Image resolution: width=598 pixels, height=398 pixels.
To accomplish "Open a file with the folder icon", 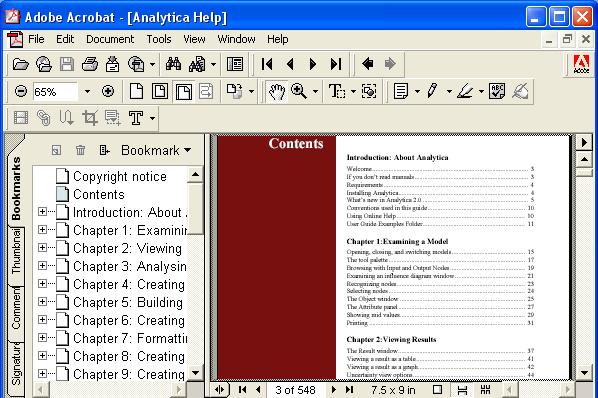I will 21,64.
